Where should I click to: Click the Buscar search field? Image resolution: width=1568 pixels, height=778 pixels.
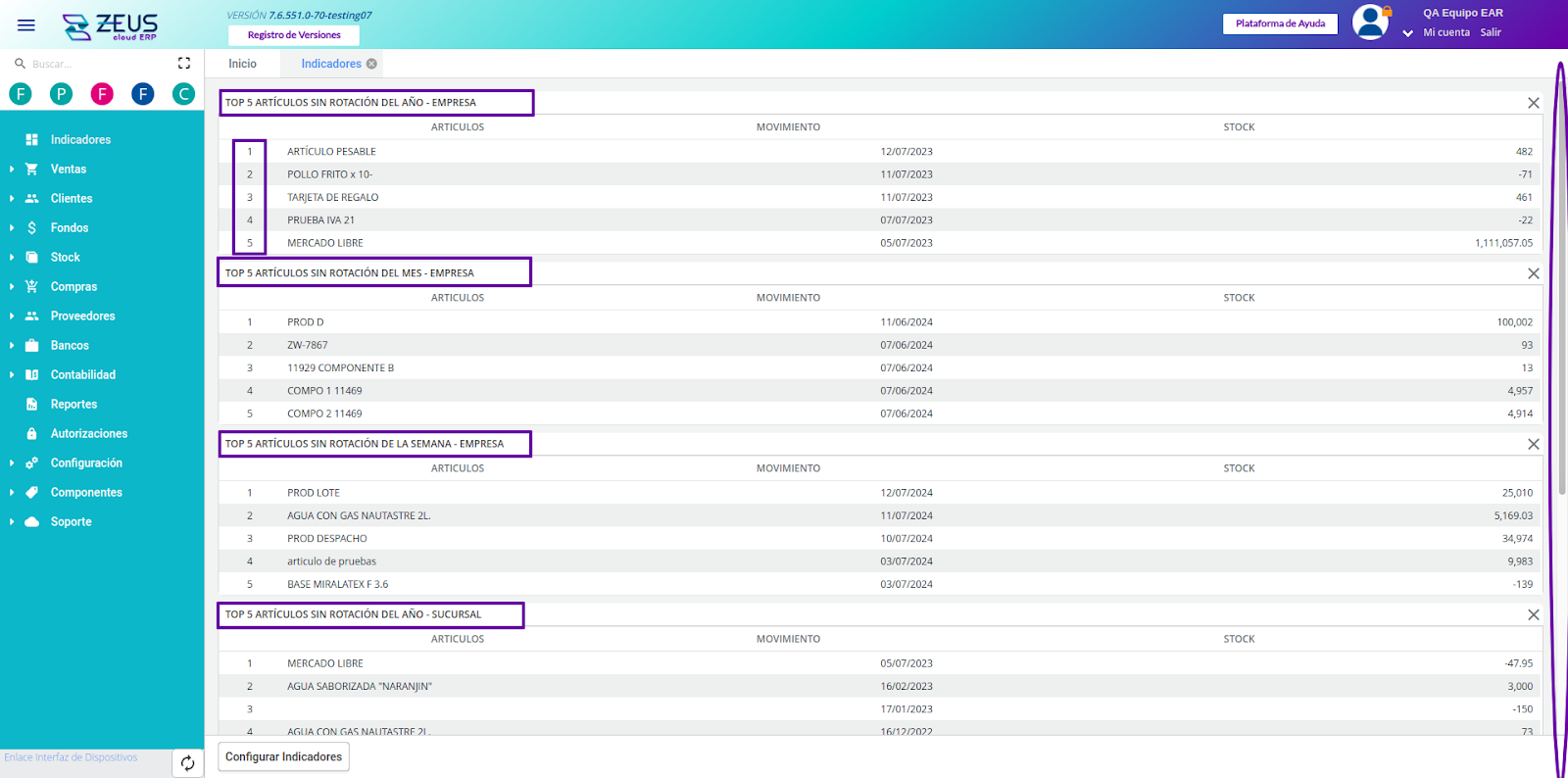point(98,64)
